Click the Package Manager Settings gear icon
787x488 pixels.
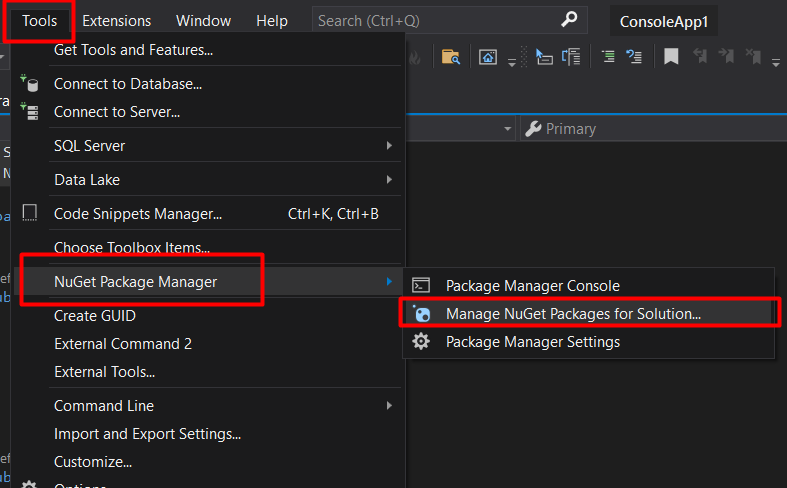pos(421,341)
